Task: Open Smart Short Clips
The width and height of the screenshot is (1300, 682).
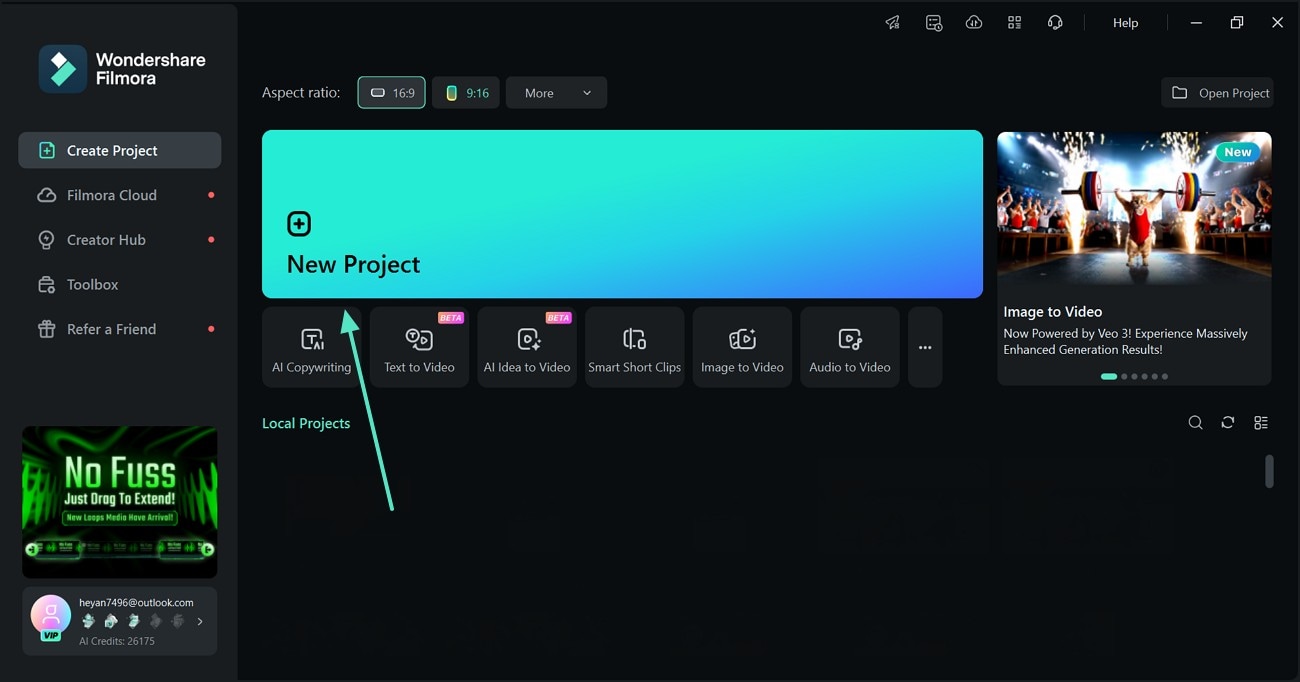Action: pos(634,345)
